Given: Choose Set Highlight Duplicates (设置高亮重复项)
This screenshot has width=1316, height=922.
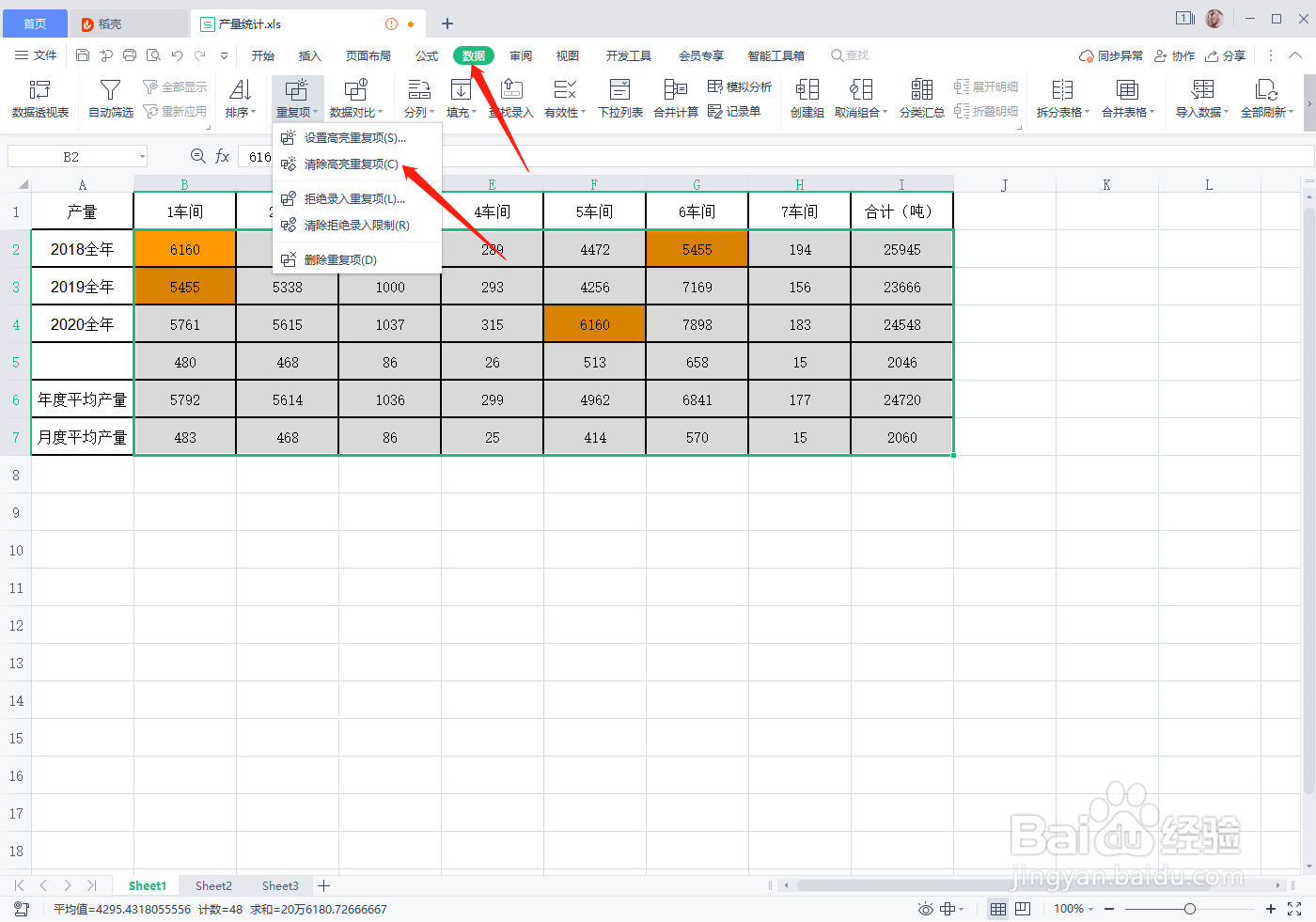Looking at the screenshot, I should coord(357,138).
